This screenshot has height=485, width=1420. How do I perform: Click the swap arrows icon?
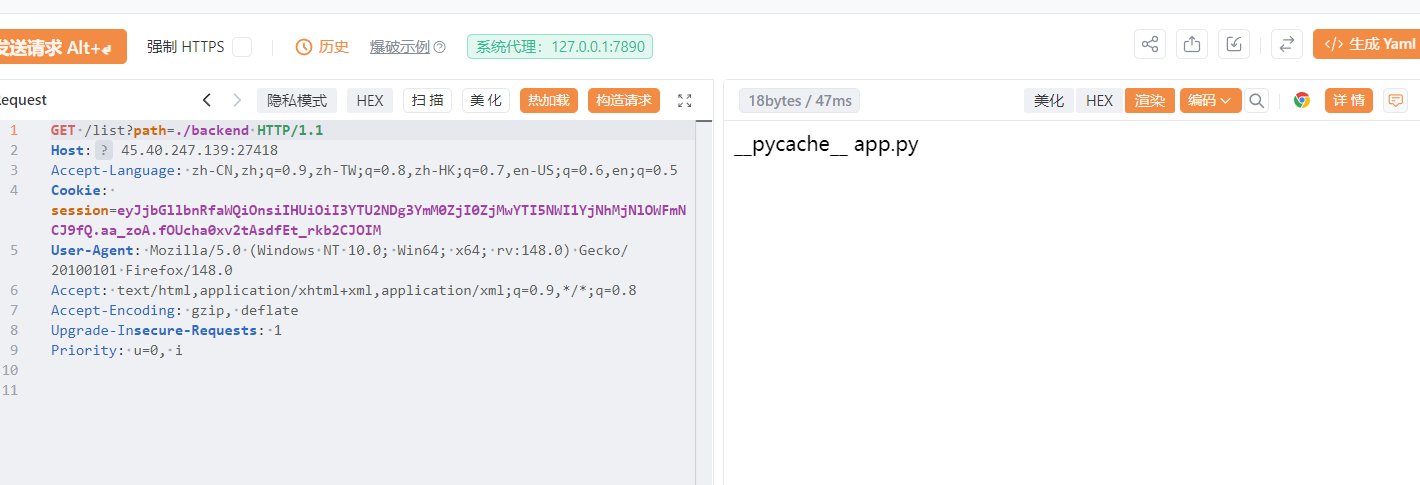(1287, 44)
